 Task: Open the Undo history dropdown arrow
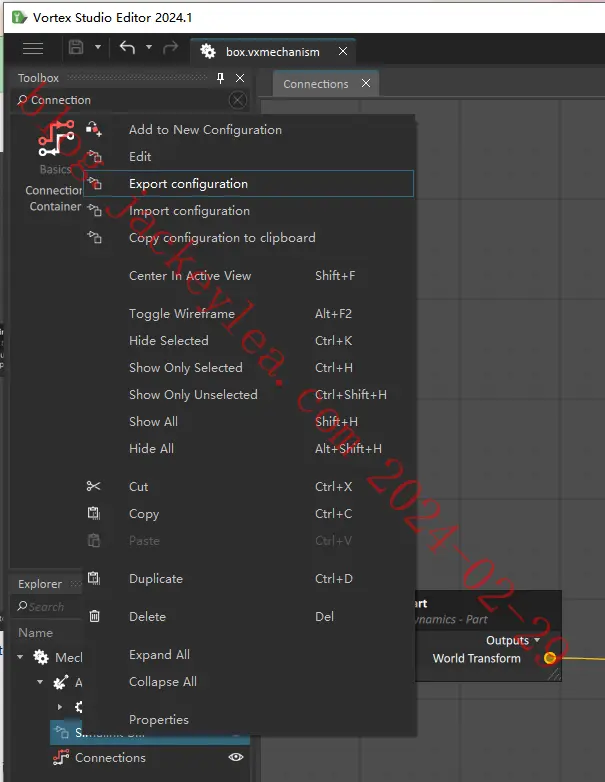pos(149,47)
